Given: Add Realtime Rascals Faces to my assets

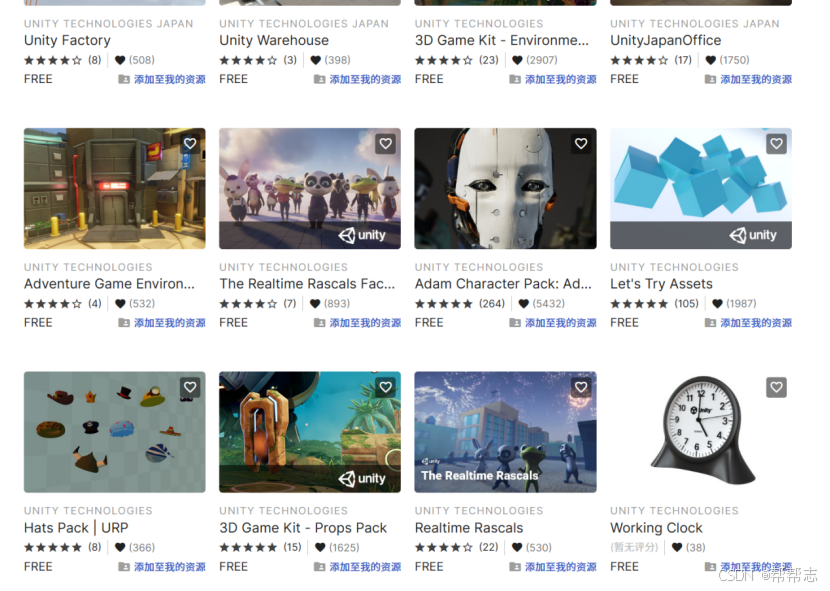Looking at the screenshot, I should coord(357,323).
